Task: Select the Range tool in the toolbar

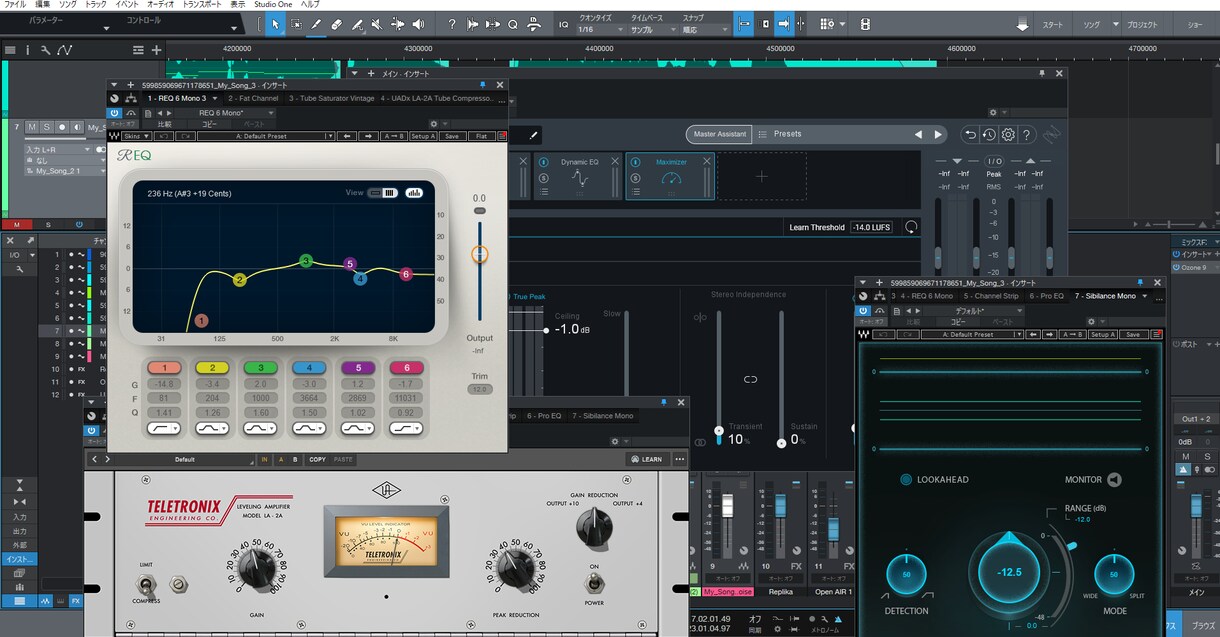Action: (x=296, y=24)
